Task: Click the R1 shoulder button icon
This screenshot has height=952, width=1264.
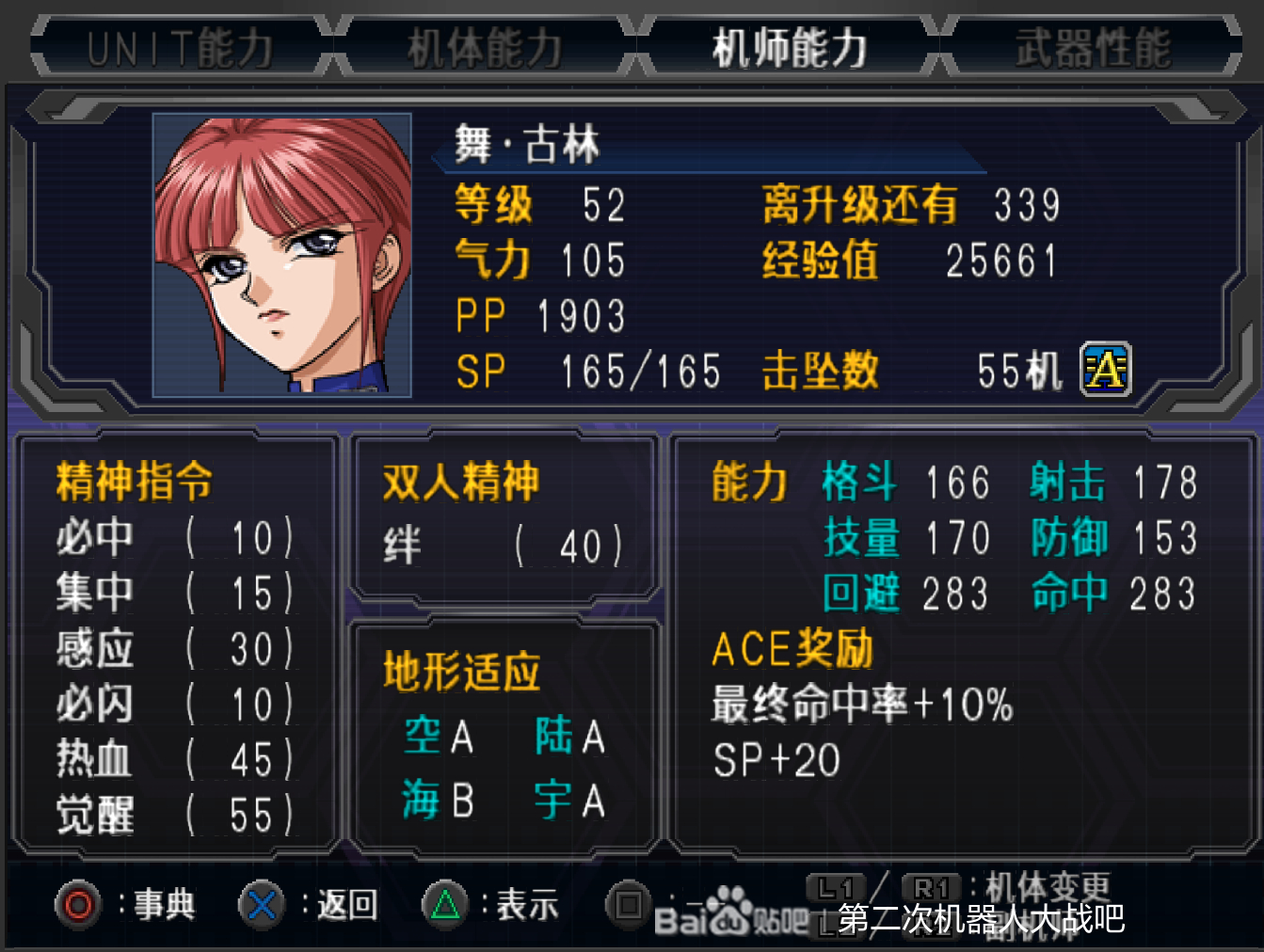Action: (x=931, y=887)
